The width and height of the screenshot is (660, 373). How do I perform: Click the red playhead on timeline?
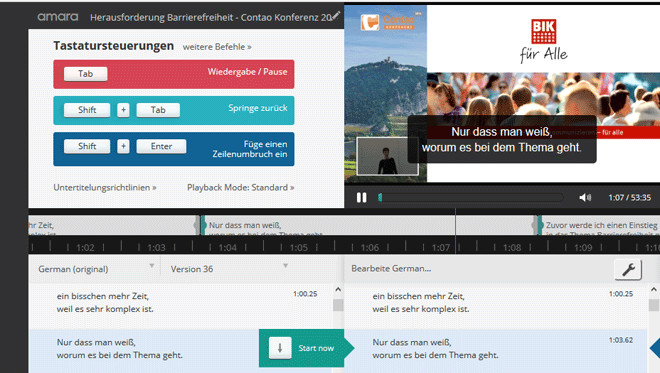455,231
